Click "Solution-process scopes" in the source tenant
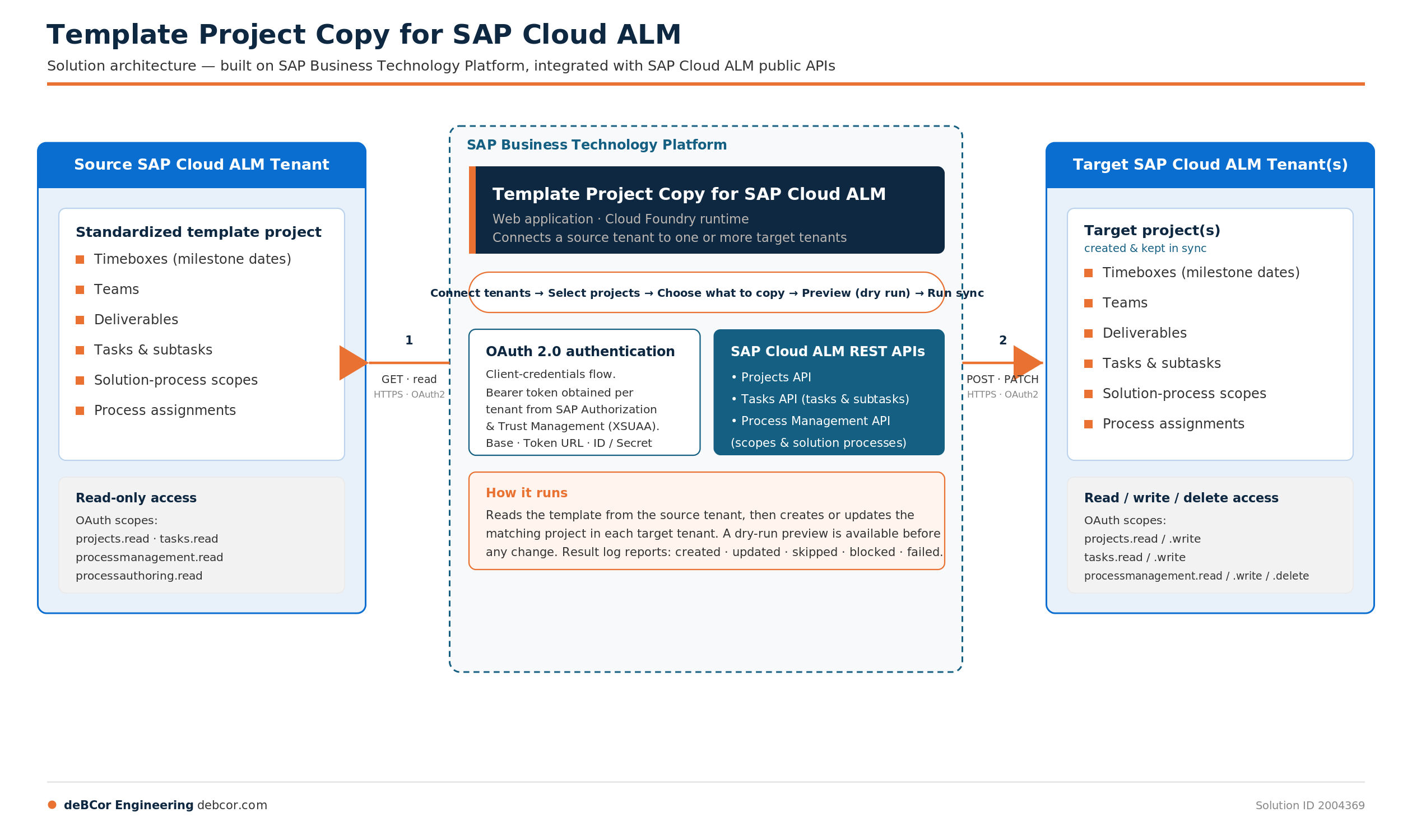1412x840 pixels. pyautogui.click(x=175, y=380)
